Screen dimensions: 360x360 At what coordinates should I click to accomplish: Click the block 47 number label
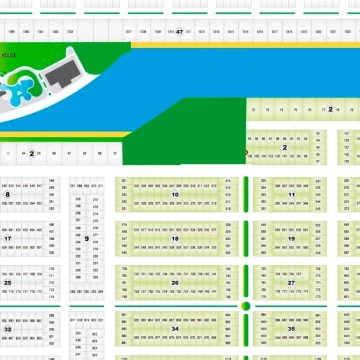(x=179, y=32)
